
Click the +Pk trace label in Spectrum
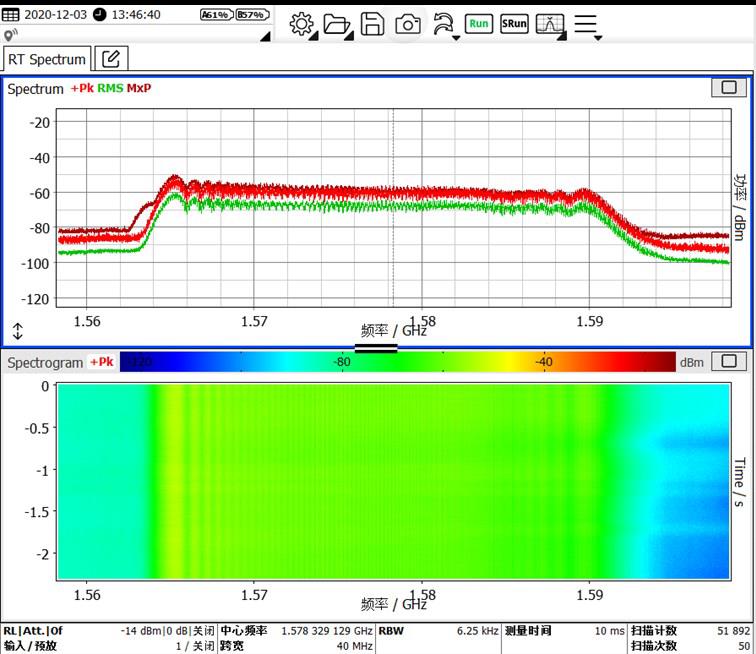(x=81, y=89)
